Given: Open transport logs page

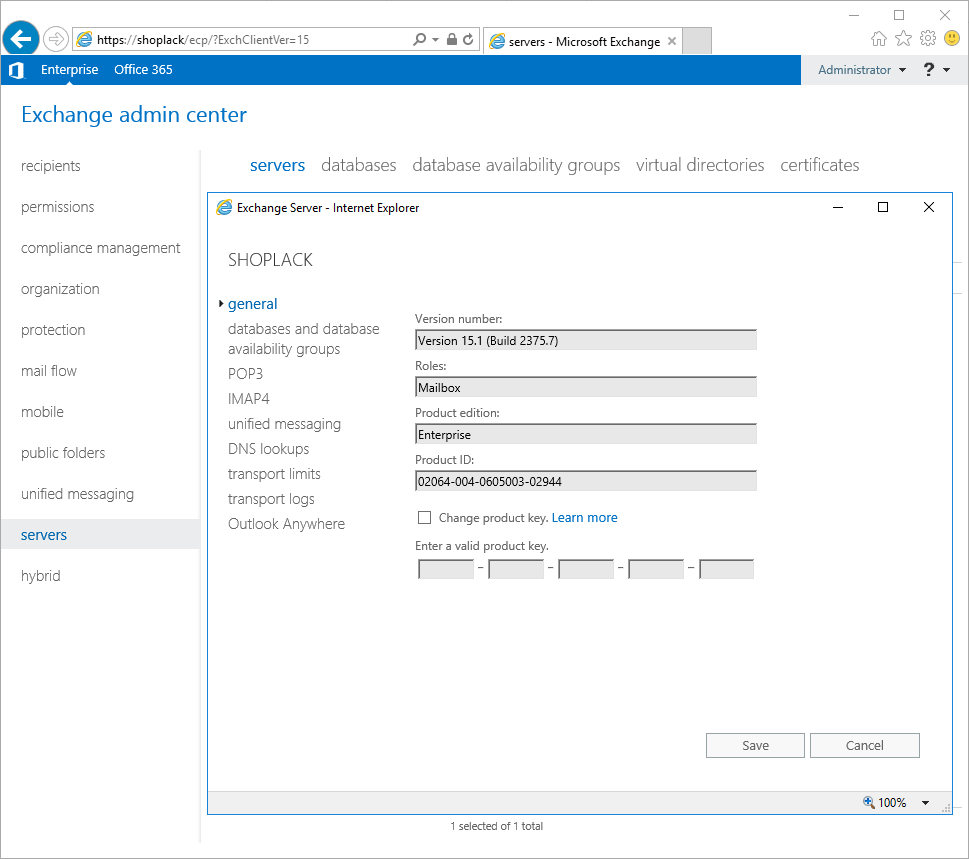Looking at the screenshot, I should pos(271,499).
